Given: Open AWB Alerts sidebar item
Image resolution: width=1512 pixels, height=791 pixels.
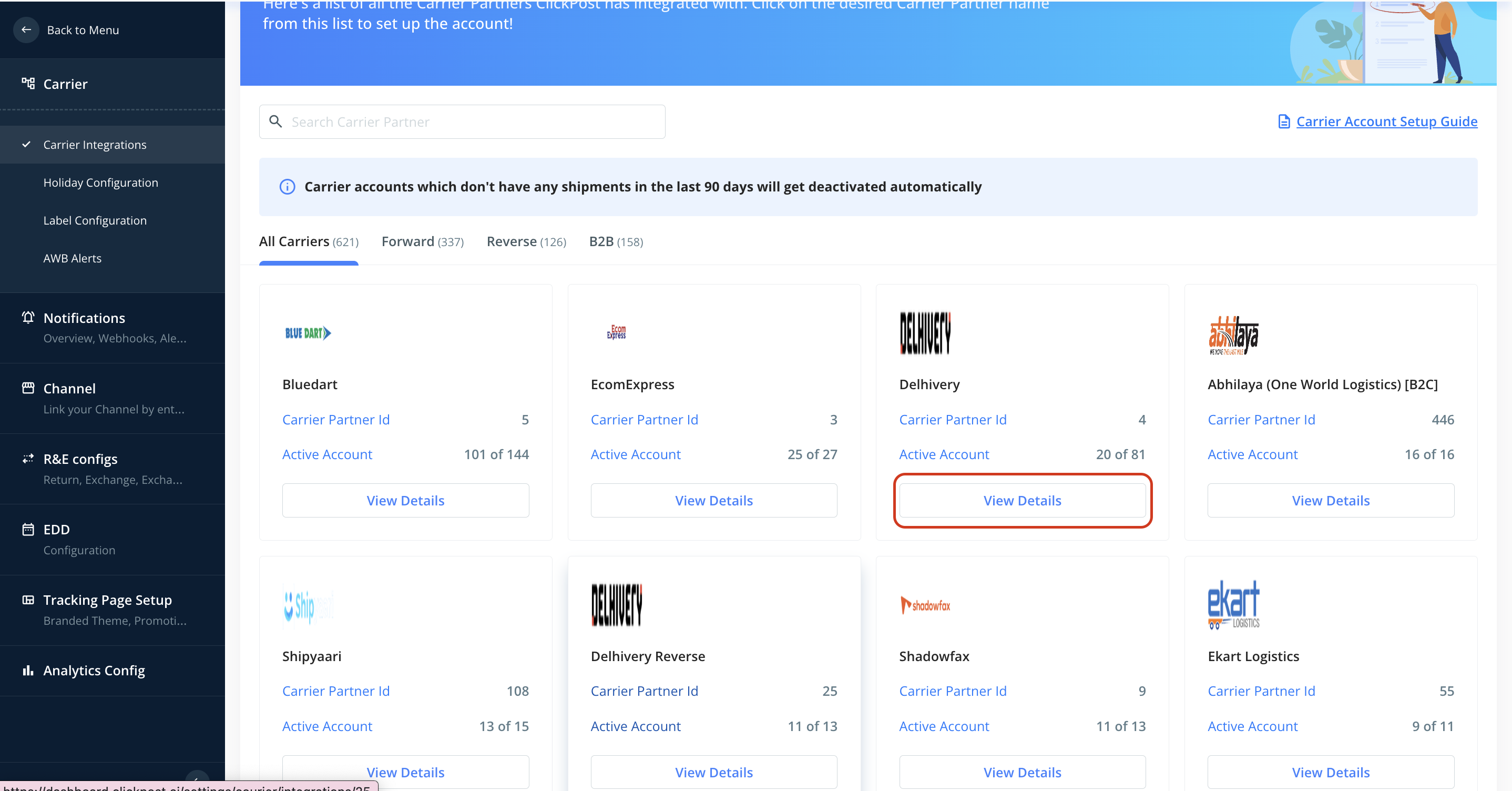Looking at the screenshot, I should pos(72,258).
